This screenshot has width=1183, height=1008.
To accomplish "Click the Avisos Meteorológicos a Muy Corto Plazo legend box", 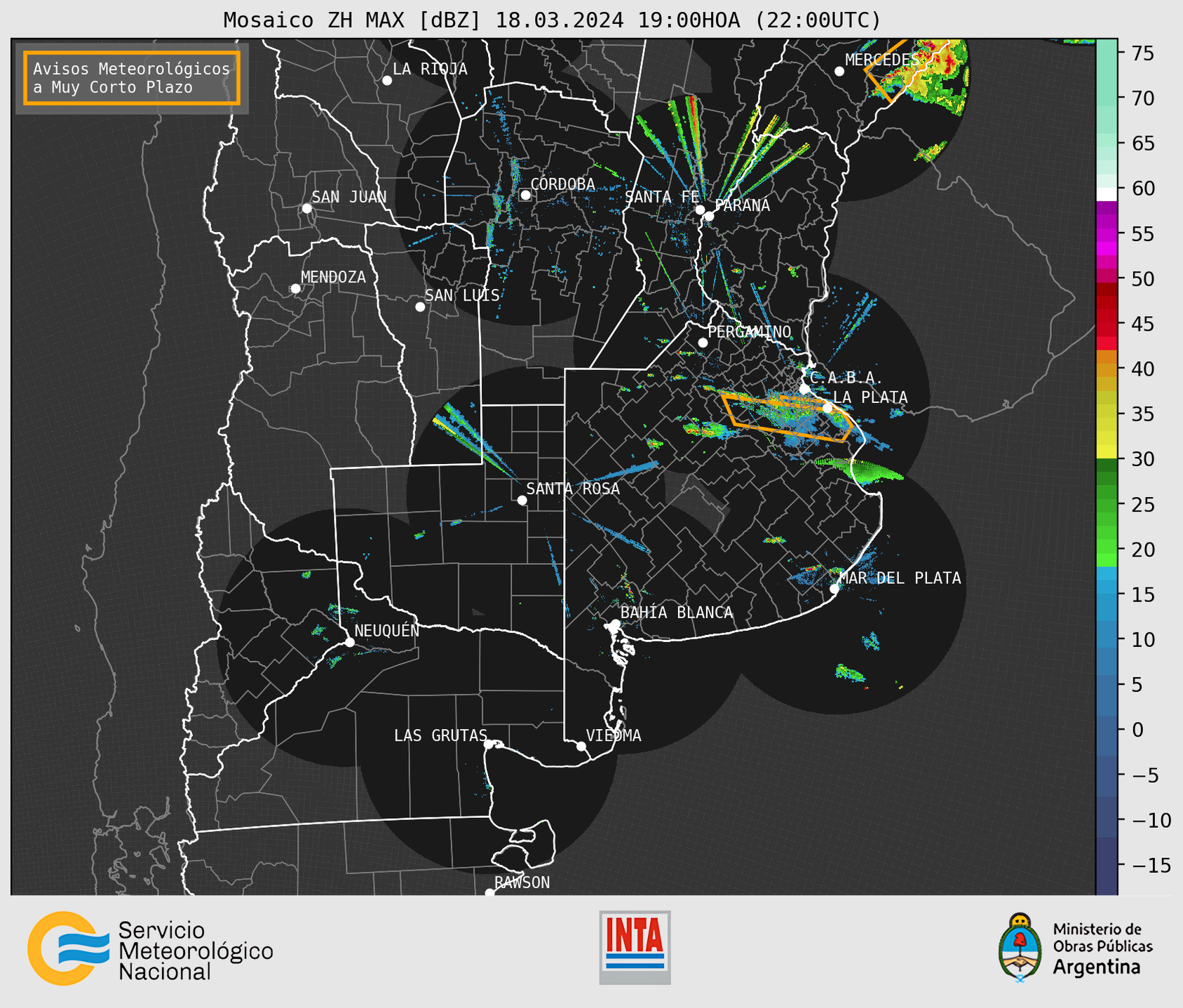I will 132,78.
